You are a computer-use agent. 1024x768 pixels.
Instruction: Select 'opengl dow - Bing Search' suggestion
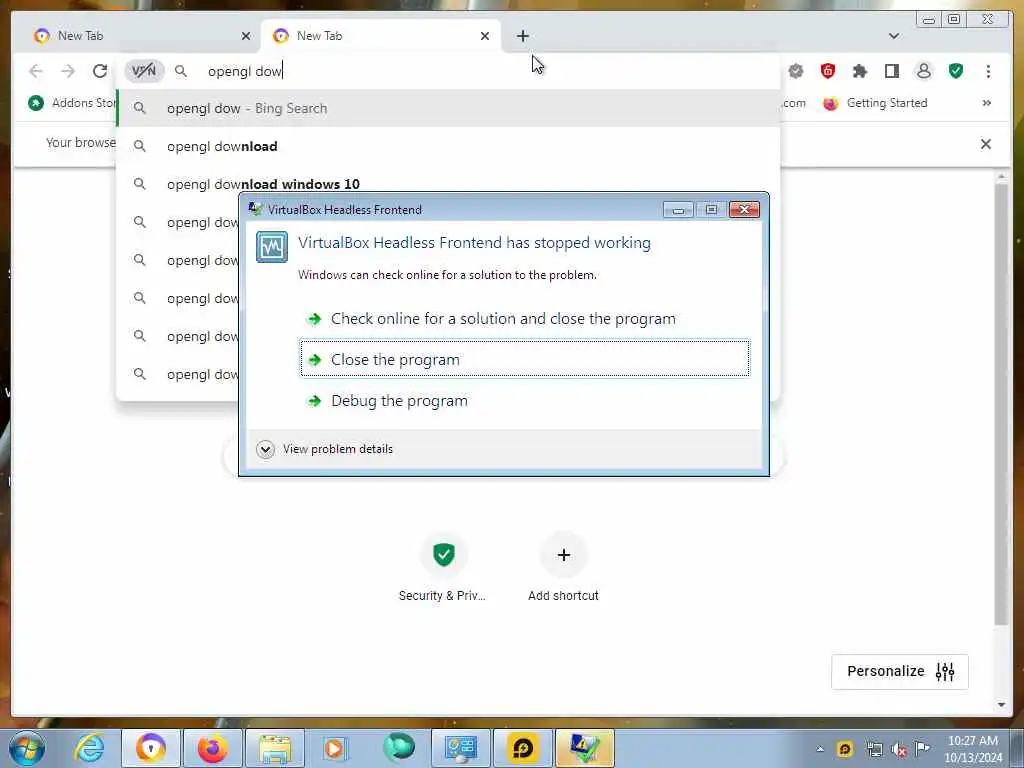click(x=448, y=108)
